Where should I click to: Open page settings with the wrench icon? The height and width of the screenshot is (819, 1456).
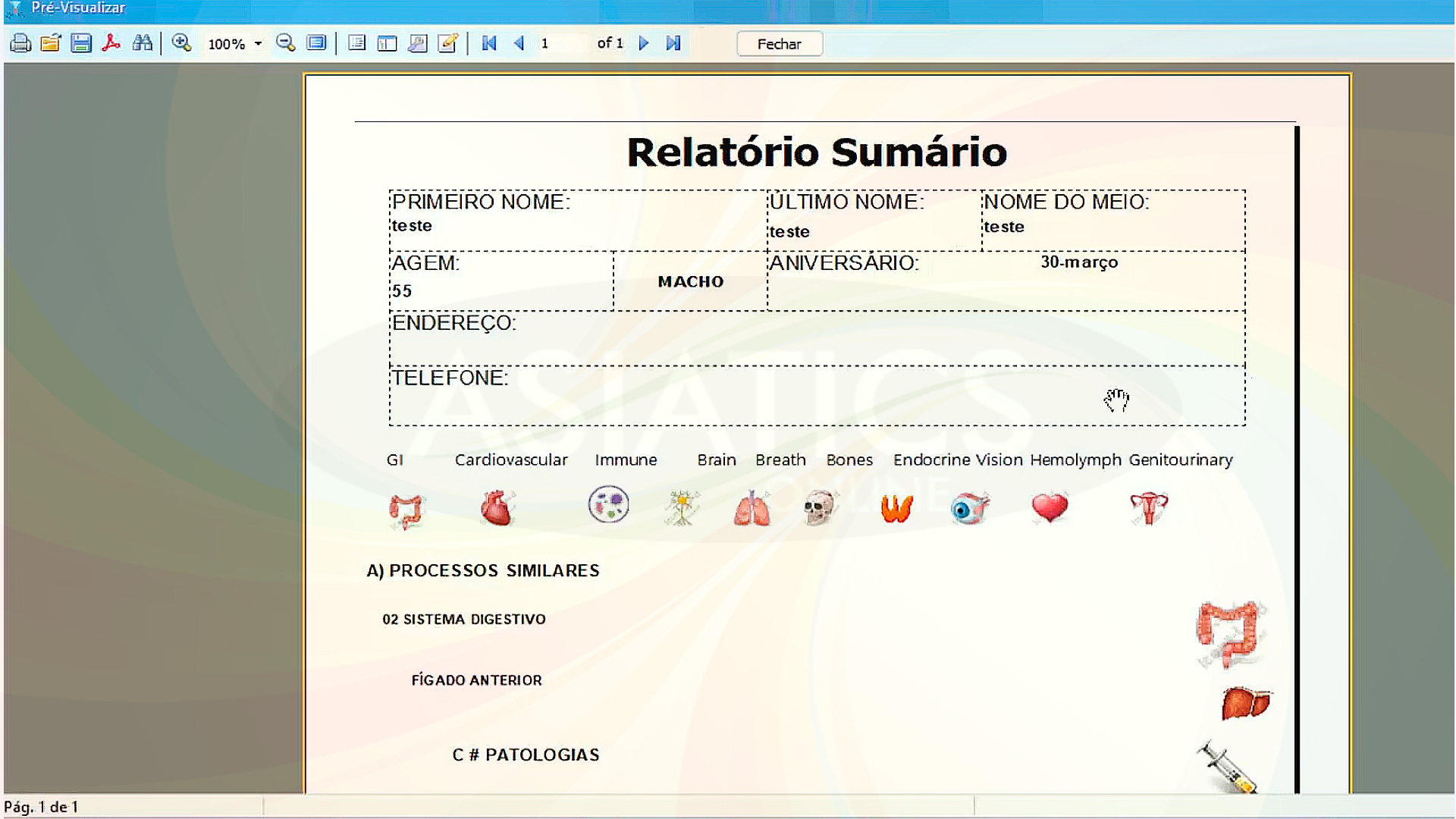[x=417, y=43]
